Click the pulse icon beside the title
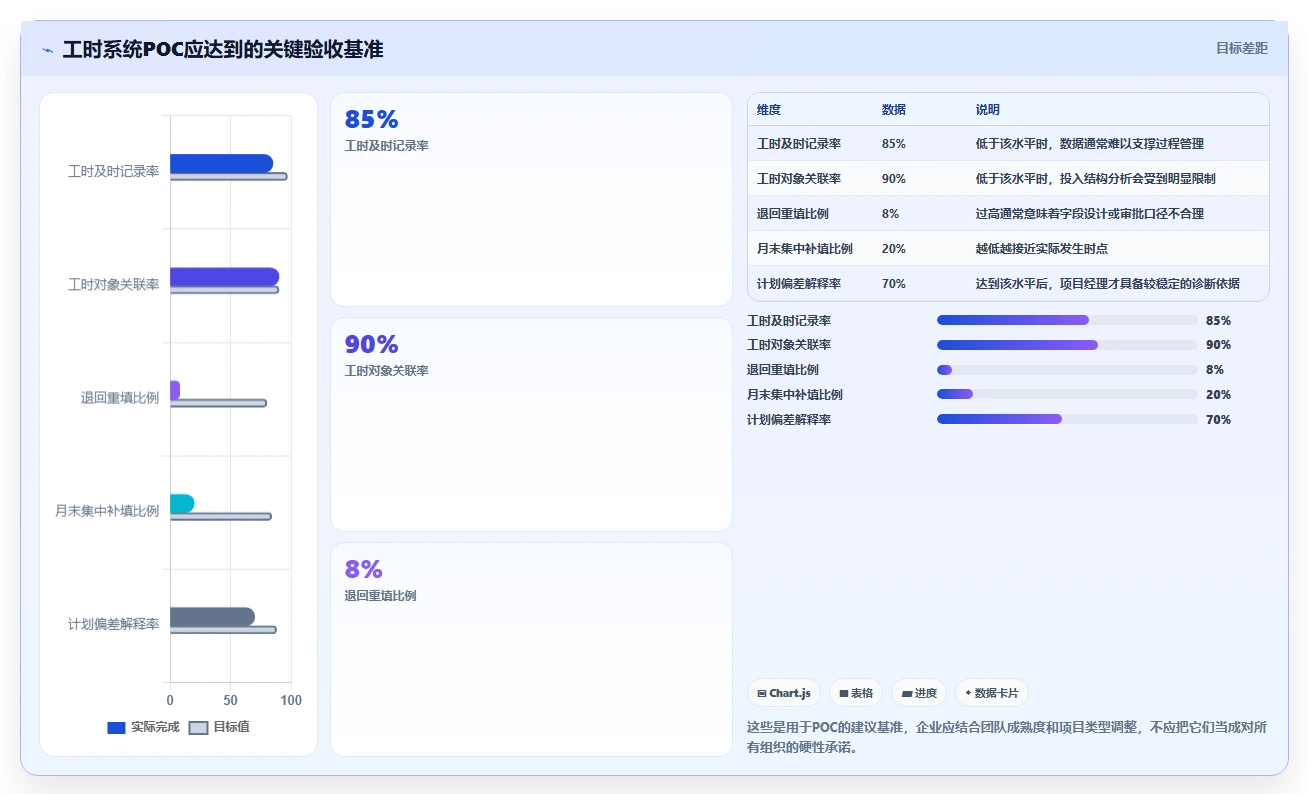The height and width of the screenshot is (794, 1309). (x=48, y=50)
